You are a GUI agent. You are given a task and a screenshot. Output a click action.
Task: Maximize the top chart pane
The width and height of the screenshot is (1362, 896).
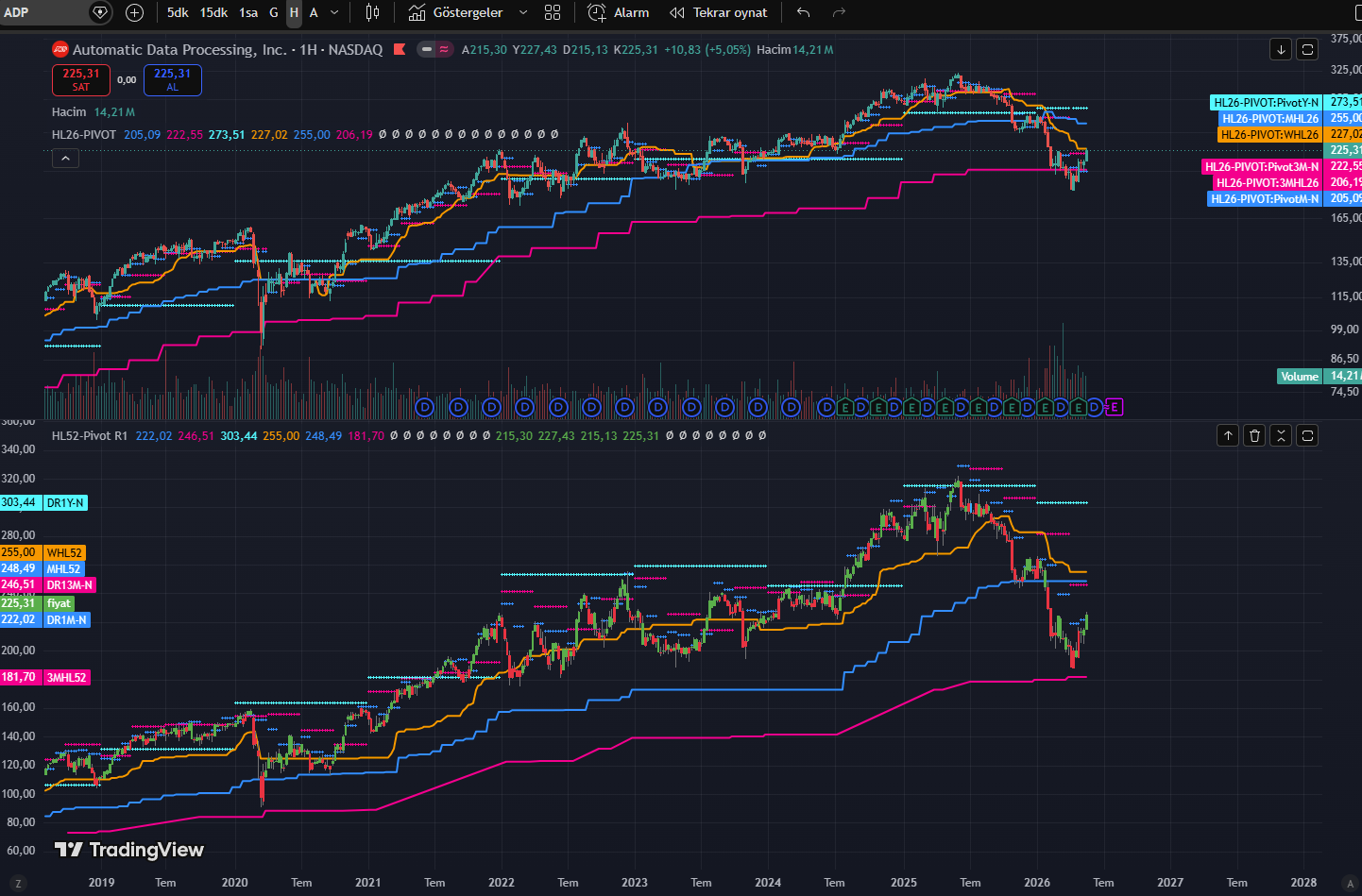(x=1307, y=49)
